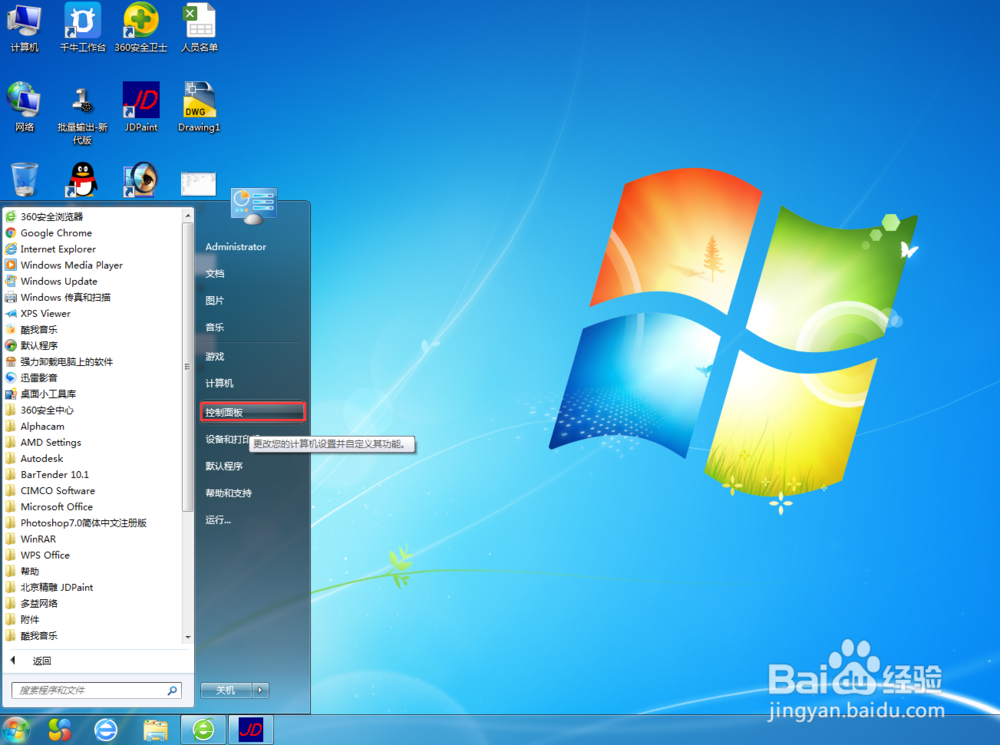
Task: Click the search magnifier icon
Action: coord(172,690)
